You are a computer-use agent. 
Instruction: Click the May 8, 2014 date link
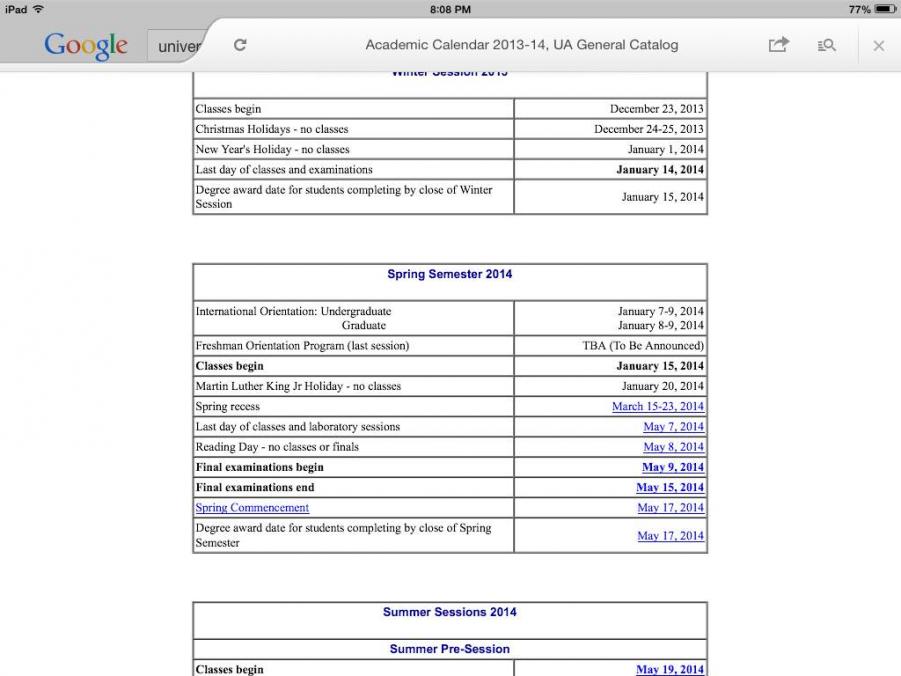673,447
